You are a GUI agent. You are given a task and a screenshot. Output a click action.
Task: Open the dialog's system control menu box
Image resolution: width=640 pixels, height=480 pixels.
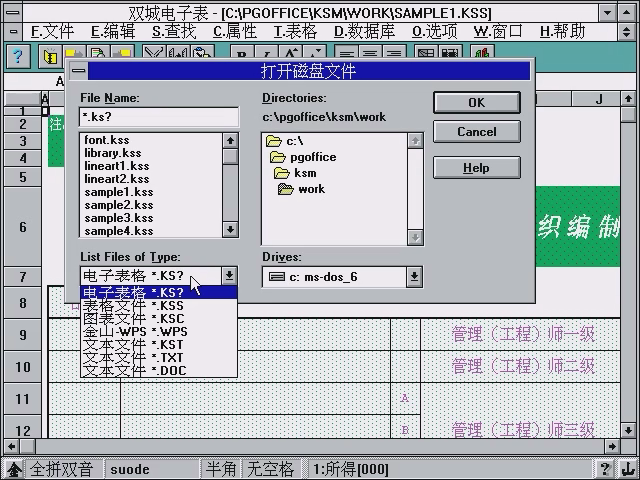point(78,71)
